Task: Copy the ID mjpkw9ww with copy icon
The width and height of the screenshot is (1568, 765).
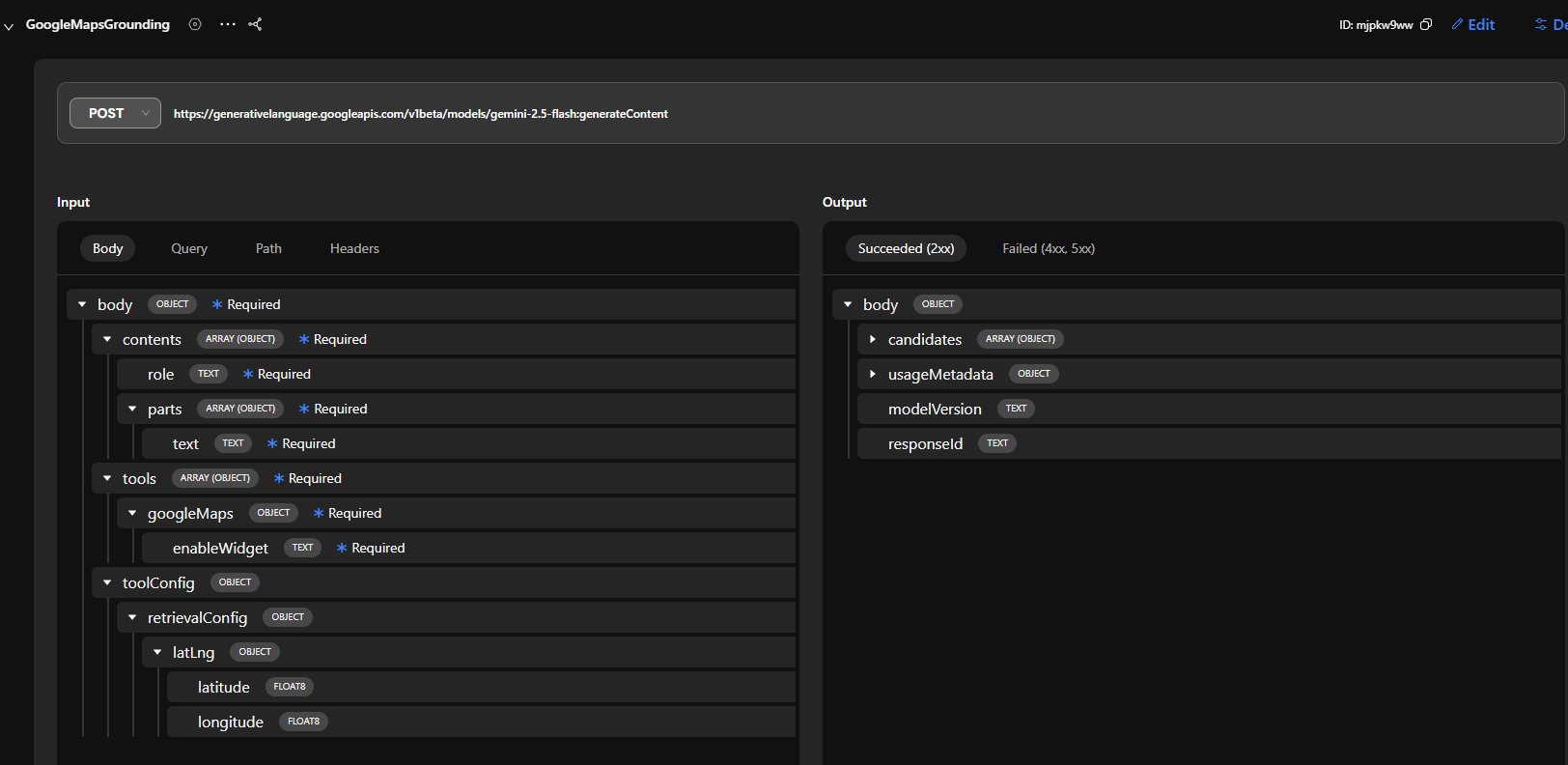Action: pyautogui.click(x=1426, y=24)
